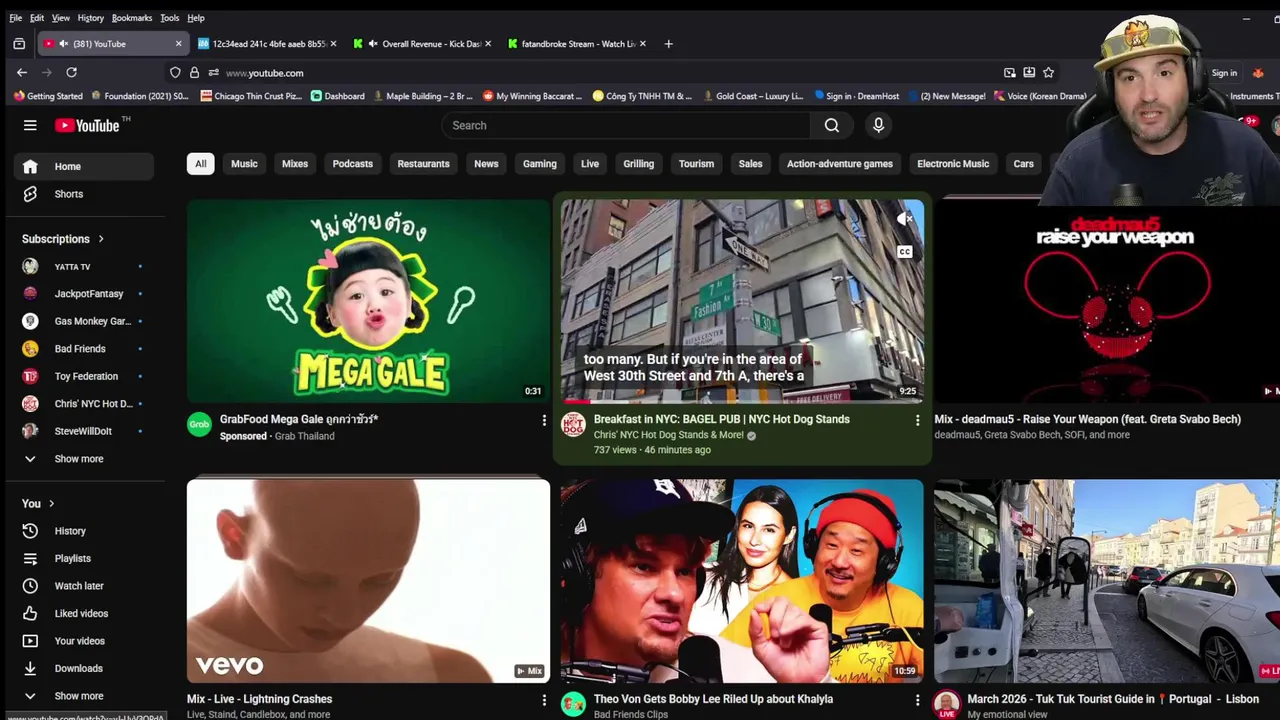1280x720 pixels.
Task: Mute the Overall Revenue Kick tab audio
Action: 373,44
